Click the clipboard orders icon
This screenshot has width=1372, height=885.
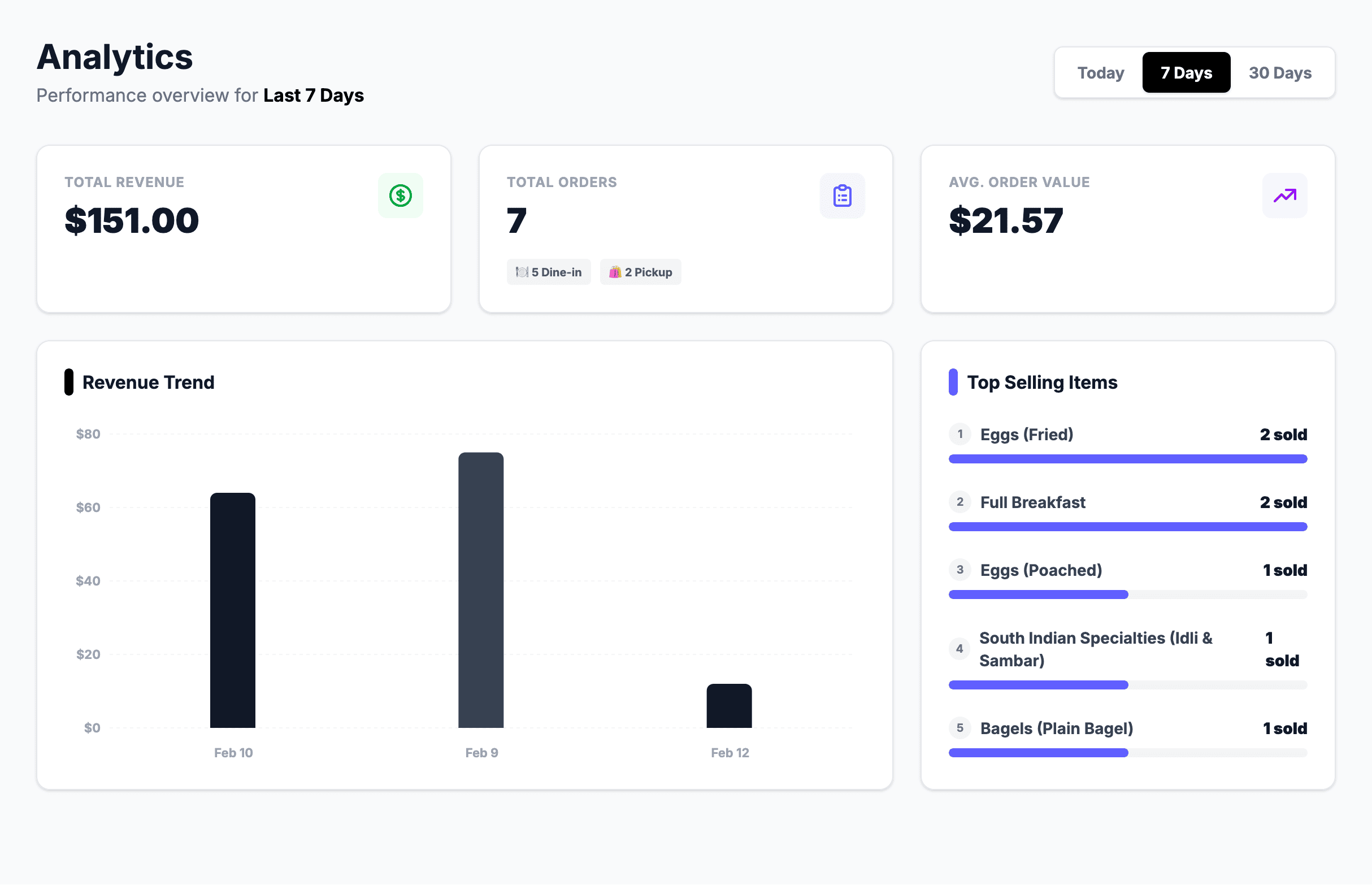(x=842, y=196)
